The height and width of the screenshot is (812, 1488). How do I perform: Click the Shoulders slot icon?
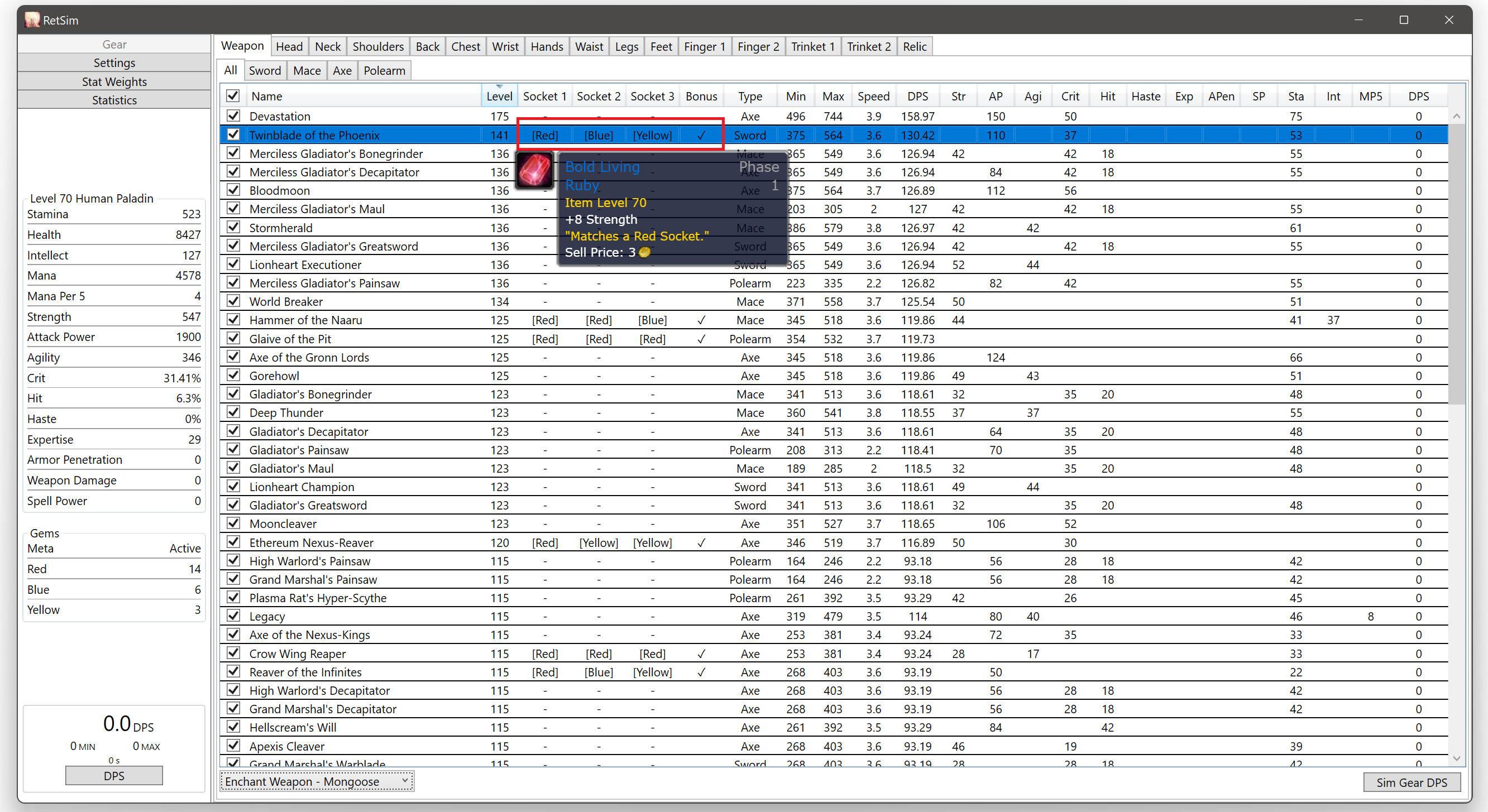click(x=376, y=46)
